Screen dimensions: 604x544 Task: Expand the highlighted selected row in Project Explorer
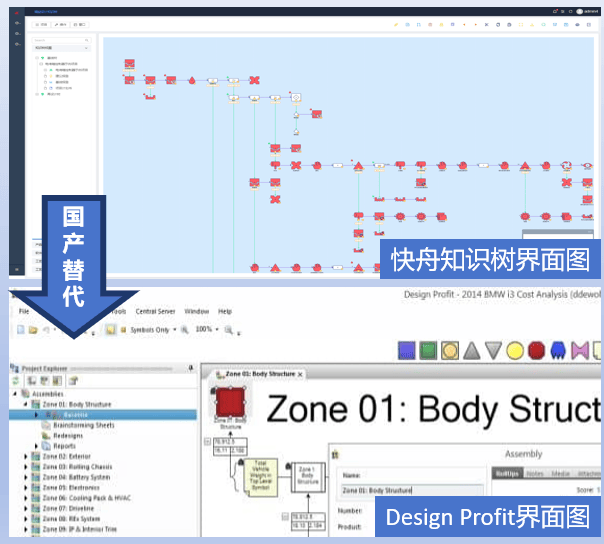click(37, 415)
